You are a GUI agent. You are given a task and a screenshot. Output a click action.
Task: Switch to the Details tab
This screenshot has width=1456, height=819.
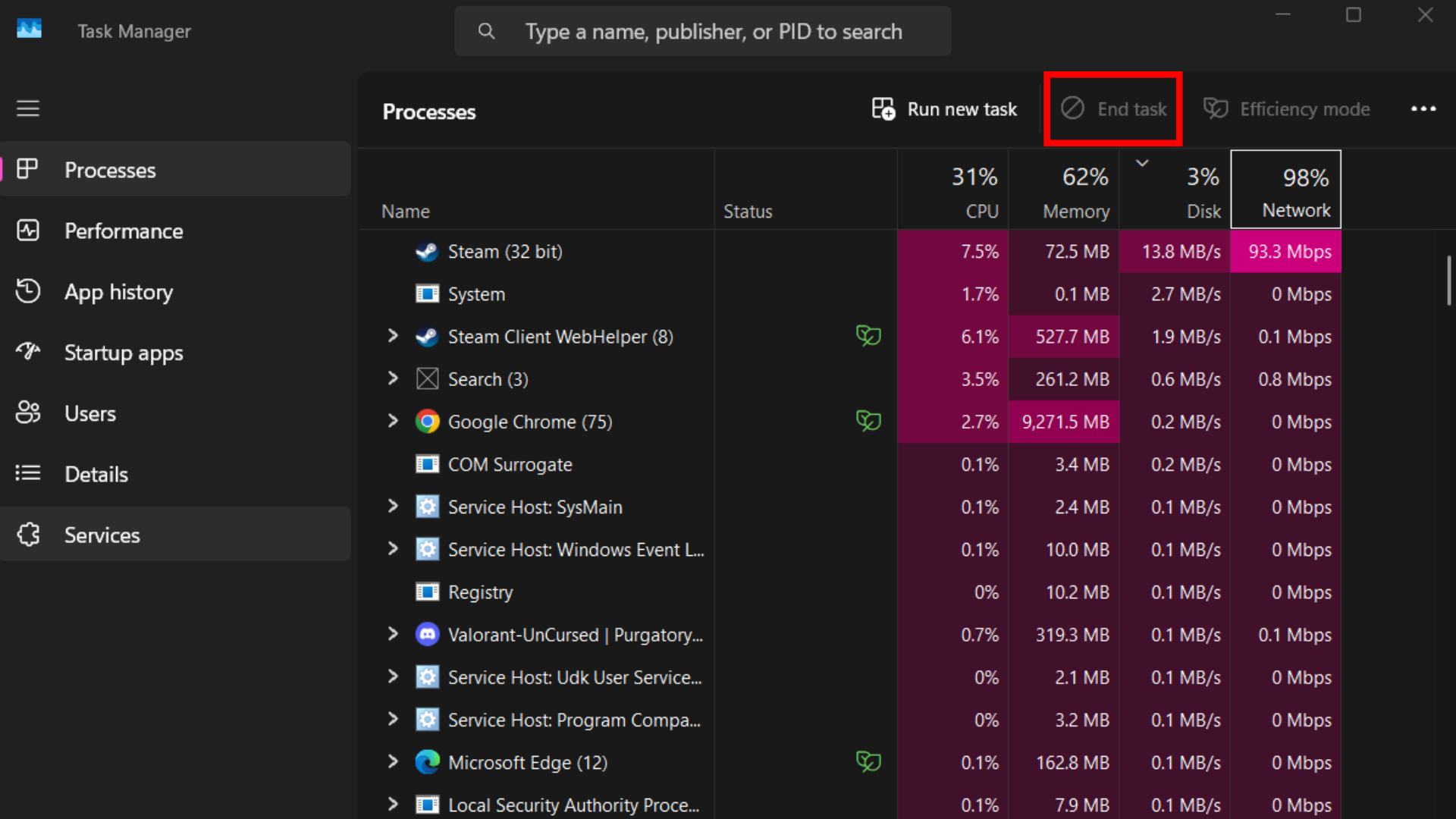[175, 474]
